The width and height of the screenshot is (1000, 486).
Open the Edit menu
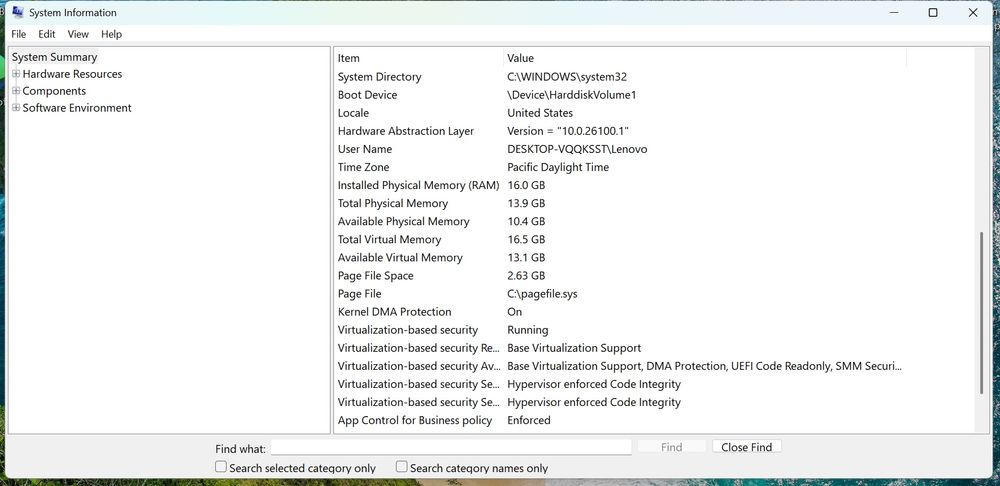pos(47,34)
